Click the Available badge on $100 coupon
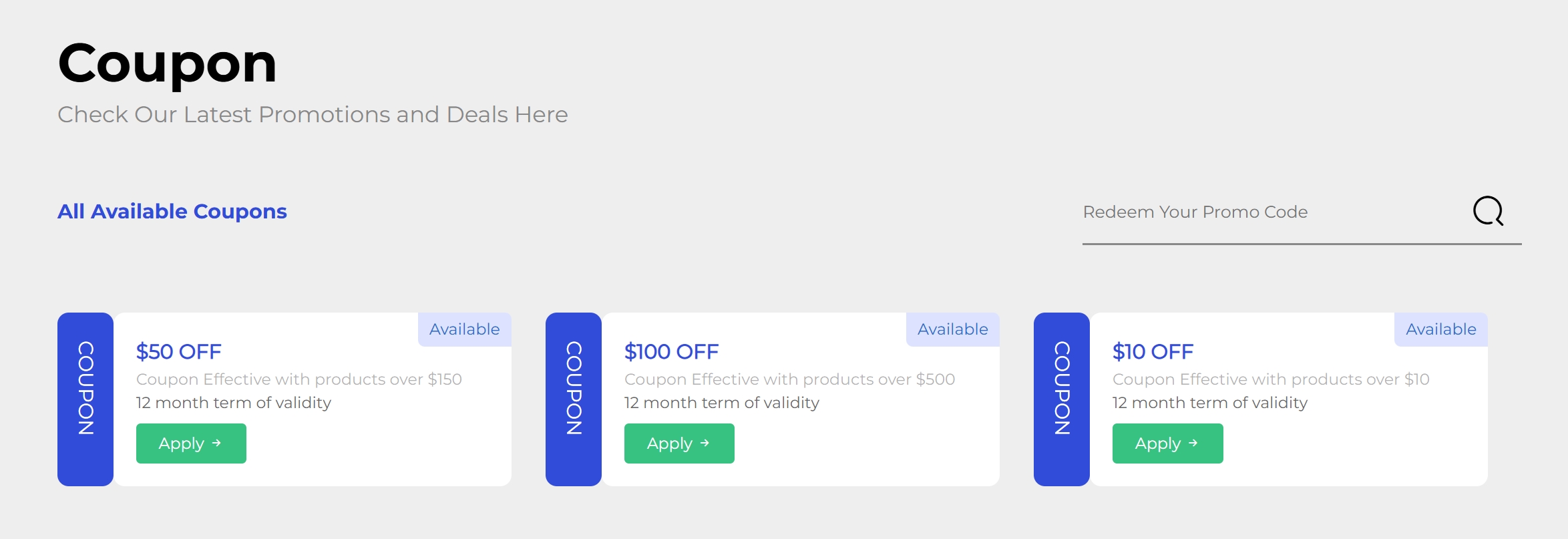The width and height of the screenshot is (1568, 539). [952, 329]
